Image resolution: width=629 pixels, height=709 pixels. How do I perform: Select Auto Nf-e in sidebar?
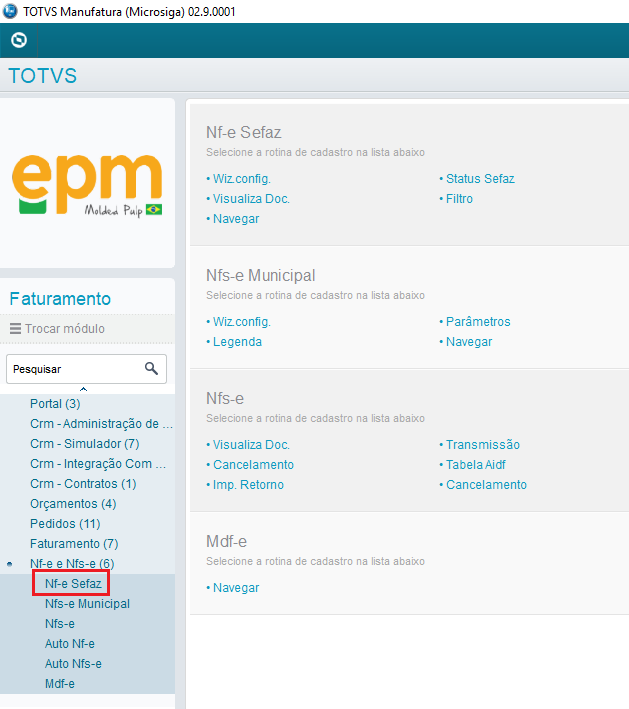pos(70,643)
